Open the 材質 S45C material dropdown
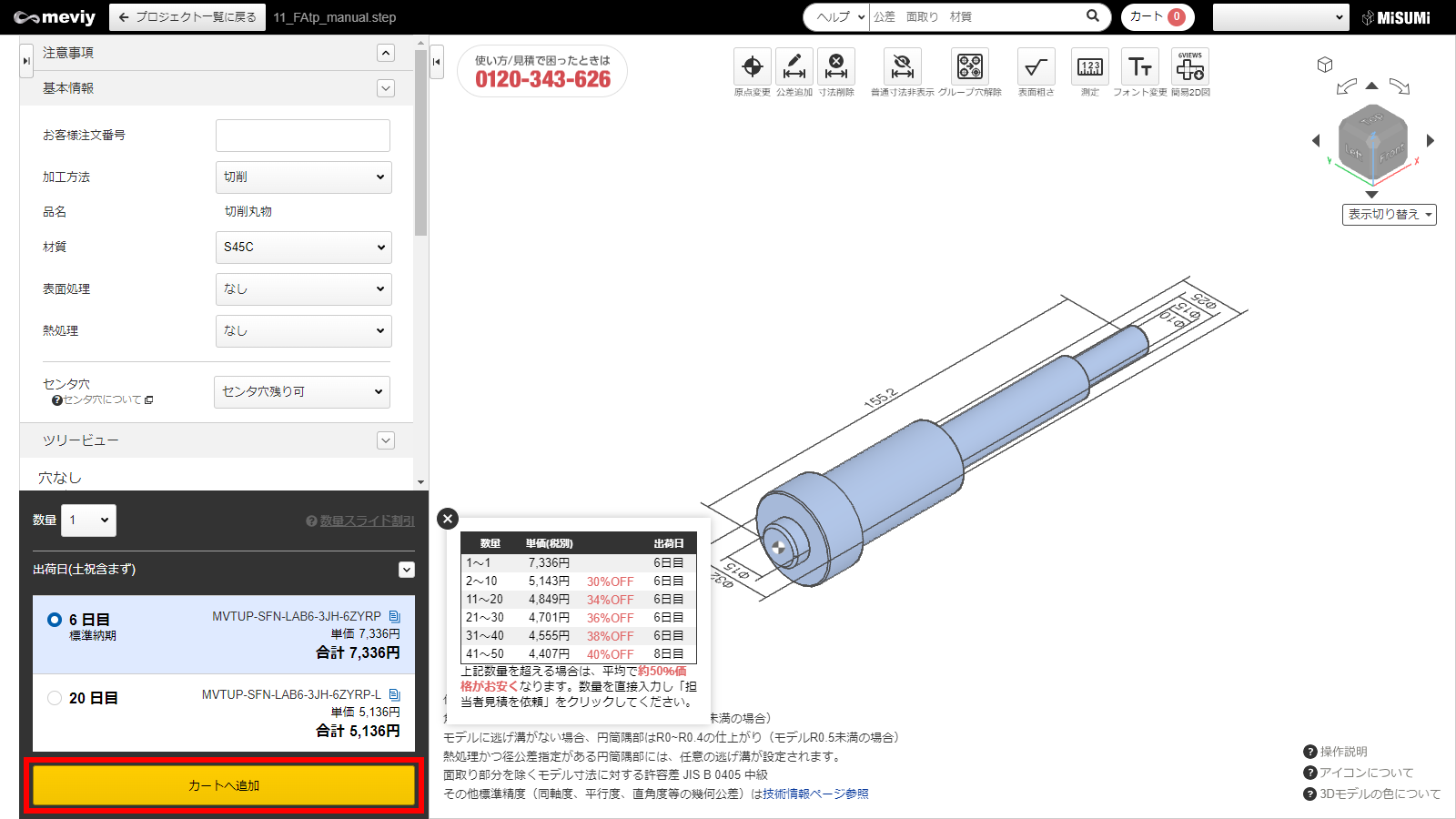1456x819 pixels. tap(303, 247)
